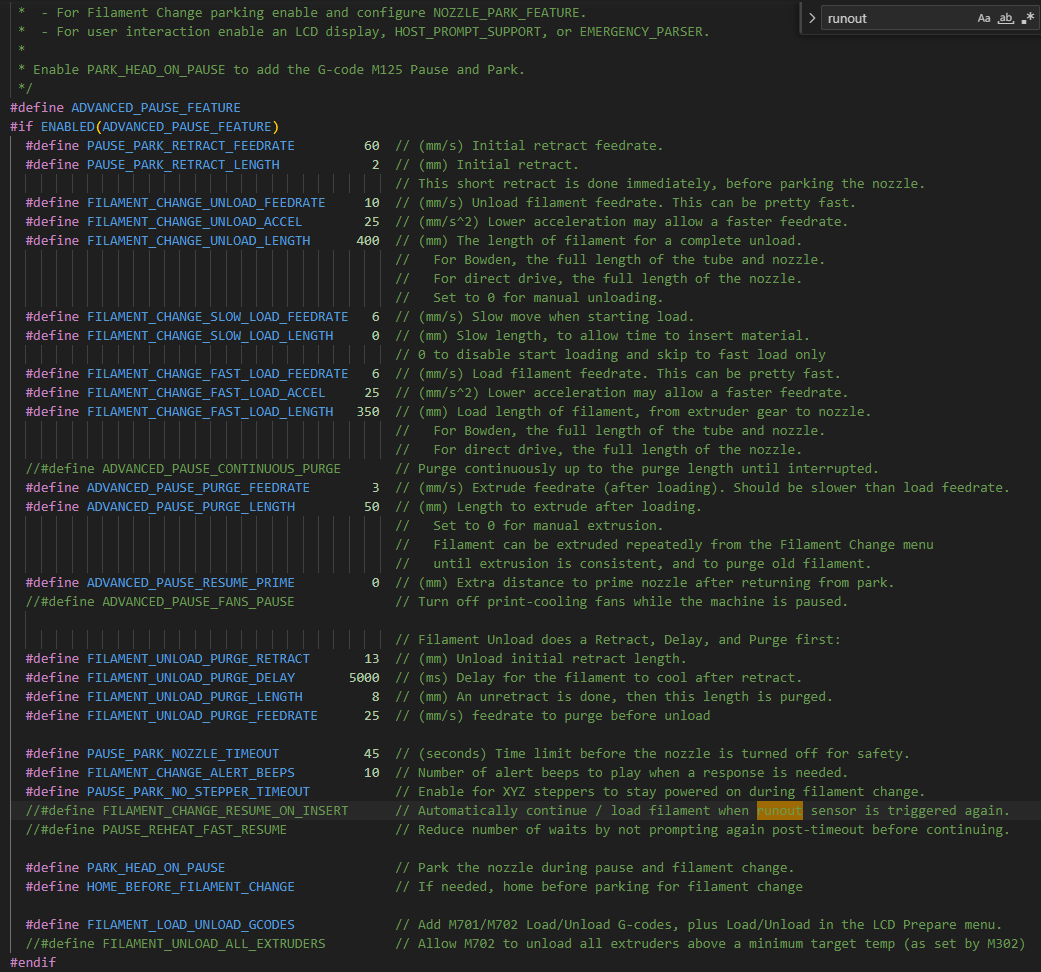This screenshot has height=972, width=1041.
Task: Click the commented ADVANCED_PAUSE_CONTINUOUS_PURGE define
Action: 183,469
